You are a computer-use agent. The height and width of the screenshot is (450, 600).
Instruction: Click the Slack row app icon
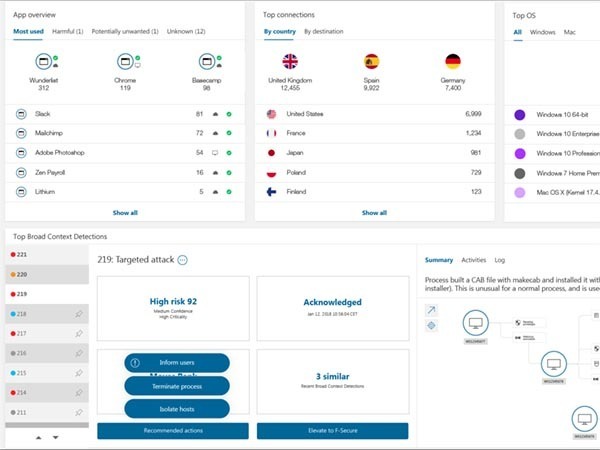[21, 114]
